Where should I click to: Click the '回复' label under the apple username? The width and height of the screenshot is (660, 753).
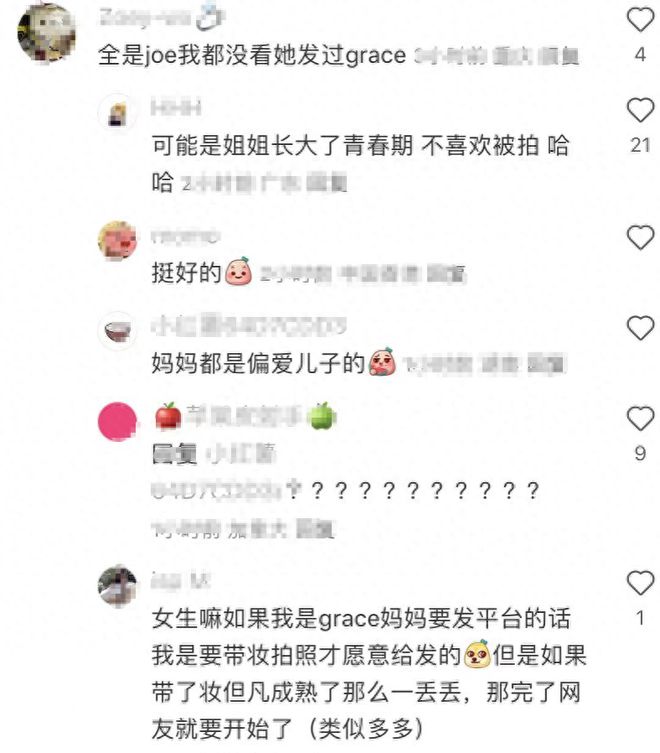[x=174, y=453]
